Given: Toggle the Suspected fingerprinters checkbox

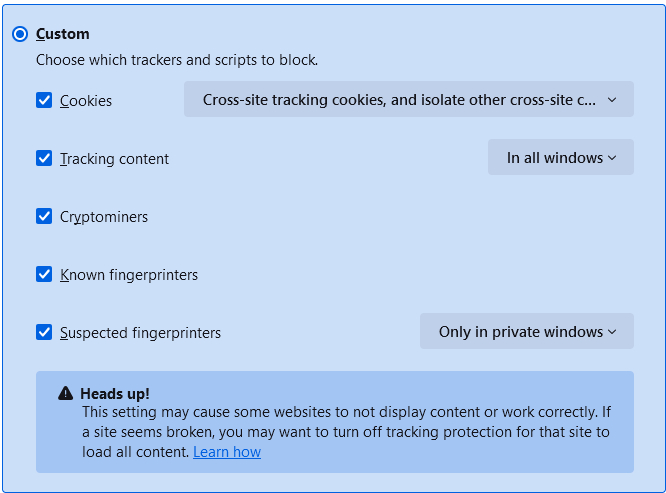Looking at the screenshot, I should click(x=44, y=332).
